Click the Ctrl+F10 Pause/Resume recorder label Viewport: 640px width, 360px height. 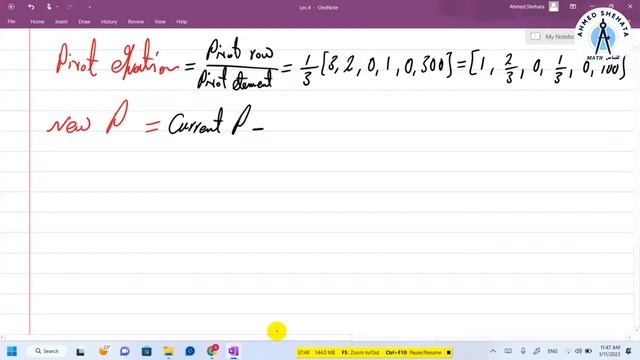tap(413, 352)
